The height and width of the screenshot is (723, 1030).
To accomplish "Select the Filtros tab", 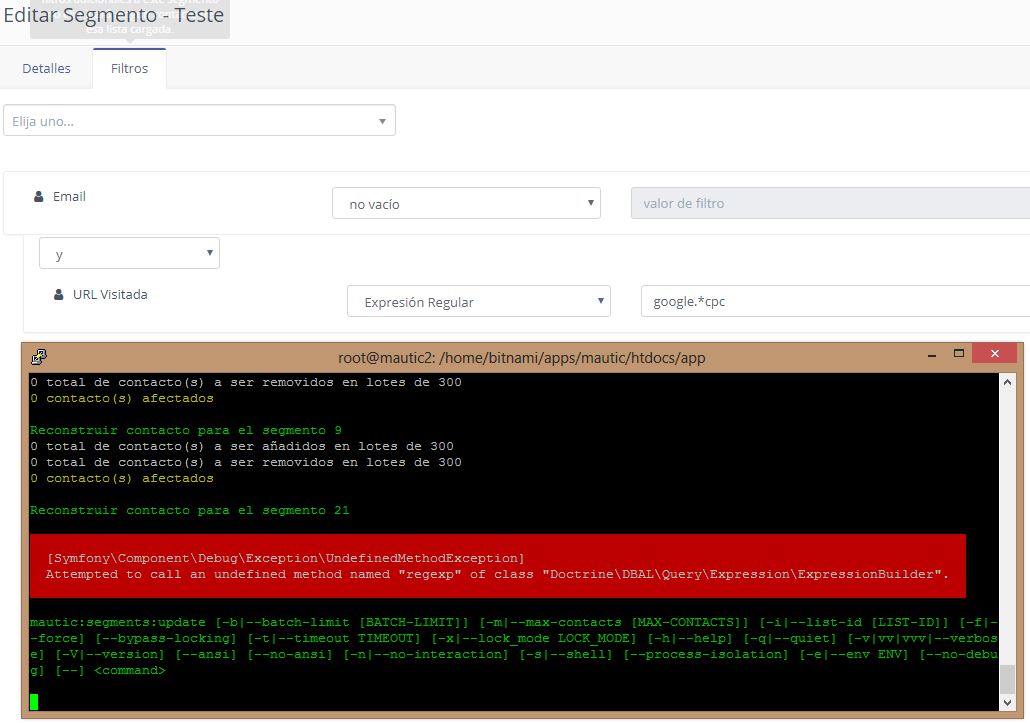I will tap(129, 68).
